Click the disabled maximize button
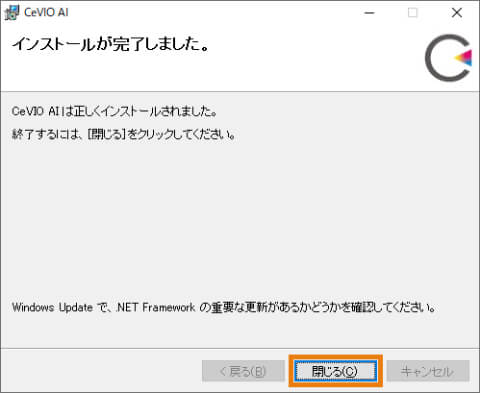This screenshot has width=480, height=393. pos(413,13)
